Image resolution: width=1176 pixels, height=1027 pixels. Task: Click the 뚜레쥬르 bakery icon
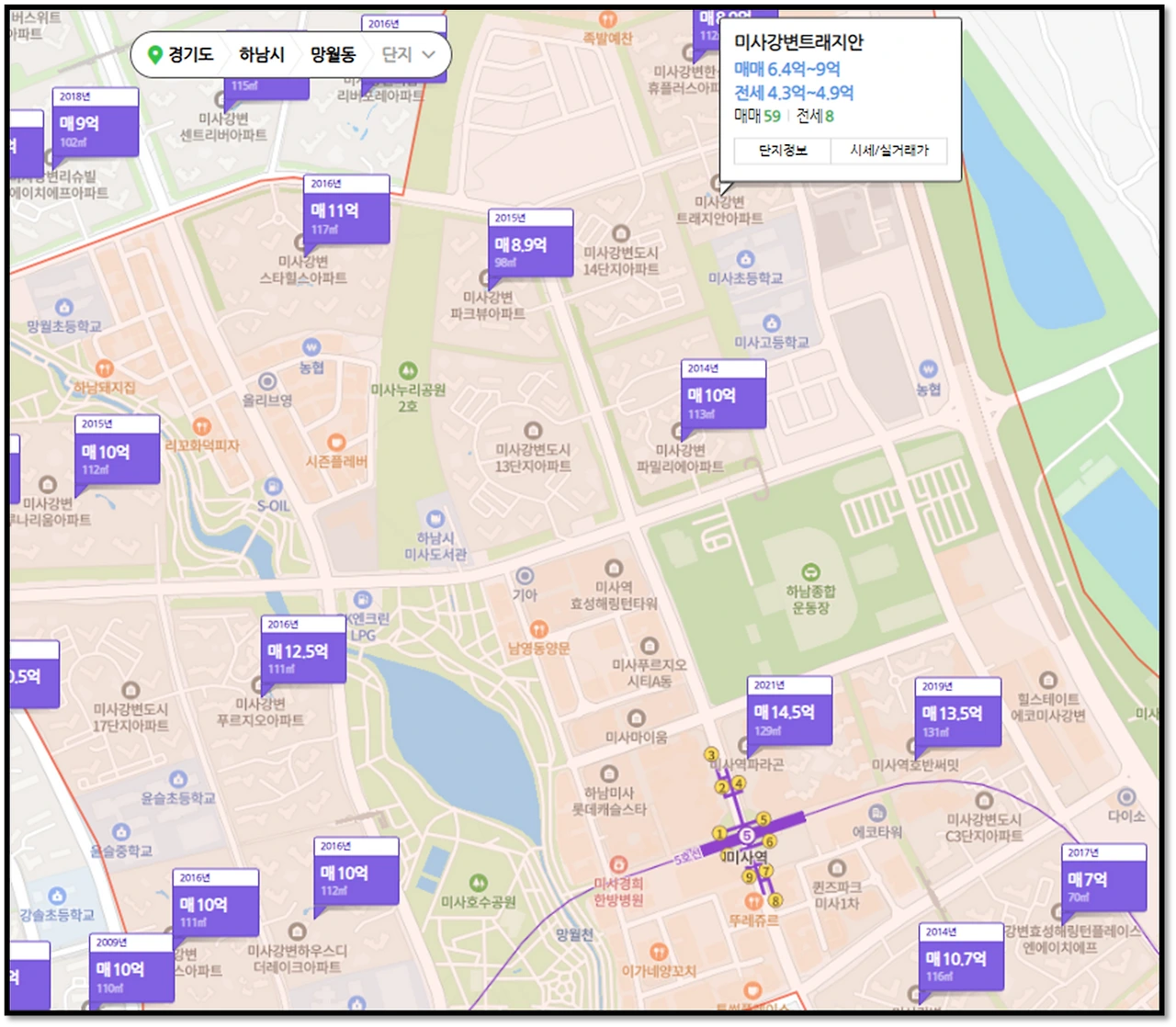pyautogui.click(x=753, y=901)
